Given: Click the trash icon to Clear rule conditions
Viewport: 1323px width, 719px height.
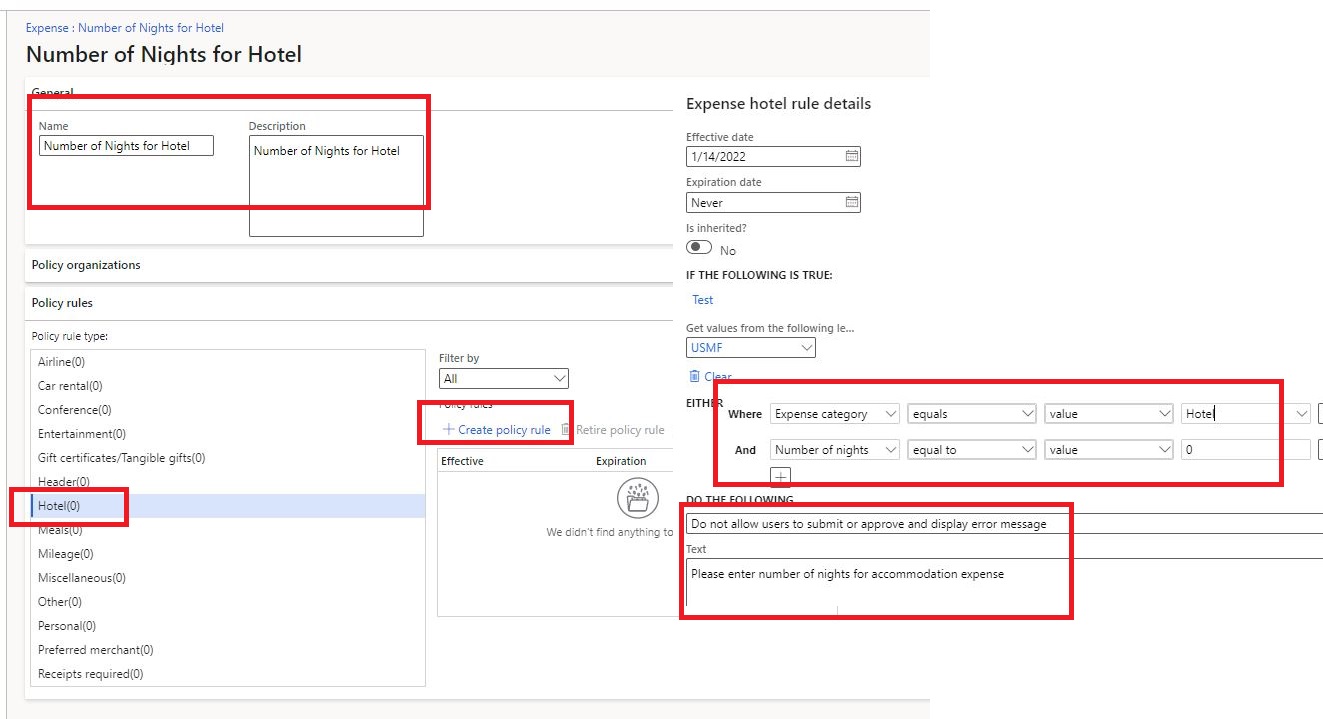Looking at the screenshot, I should (693, 375).
